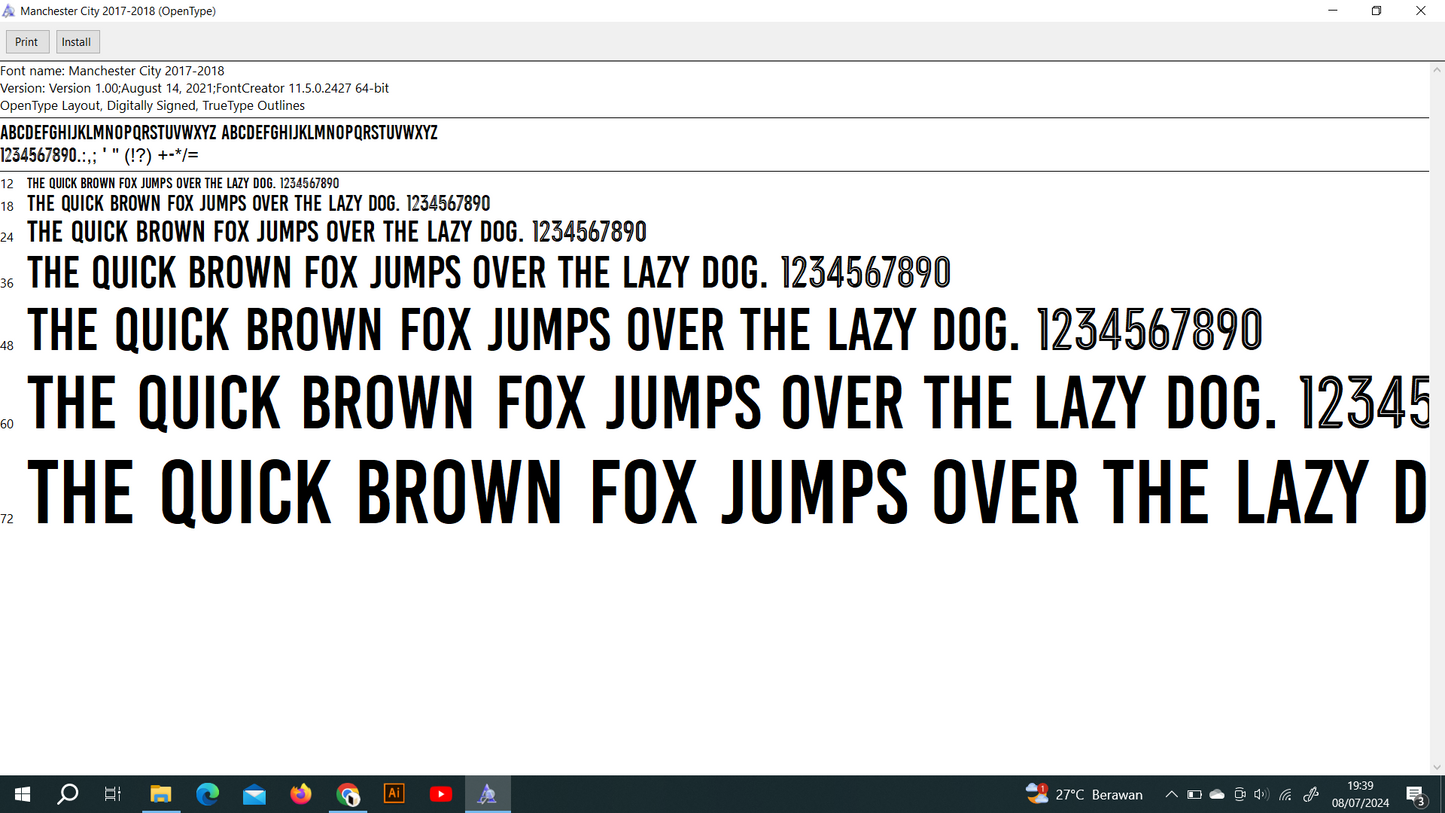The width and height of the screenshot is (1445, 813).
Task: Click the 60 point size label
Action: click(x=7, y=424)
